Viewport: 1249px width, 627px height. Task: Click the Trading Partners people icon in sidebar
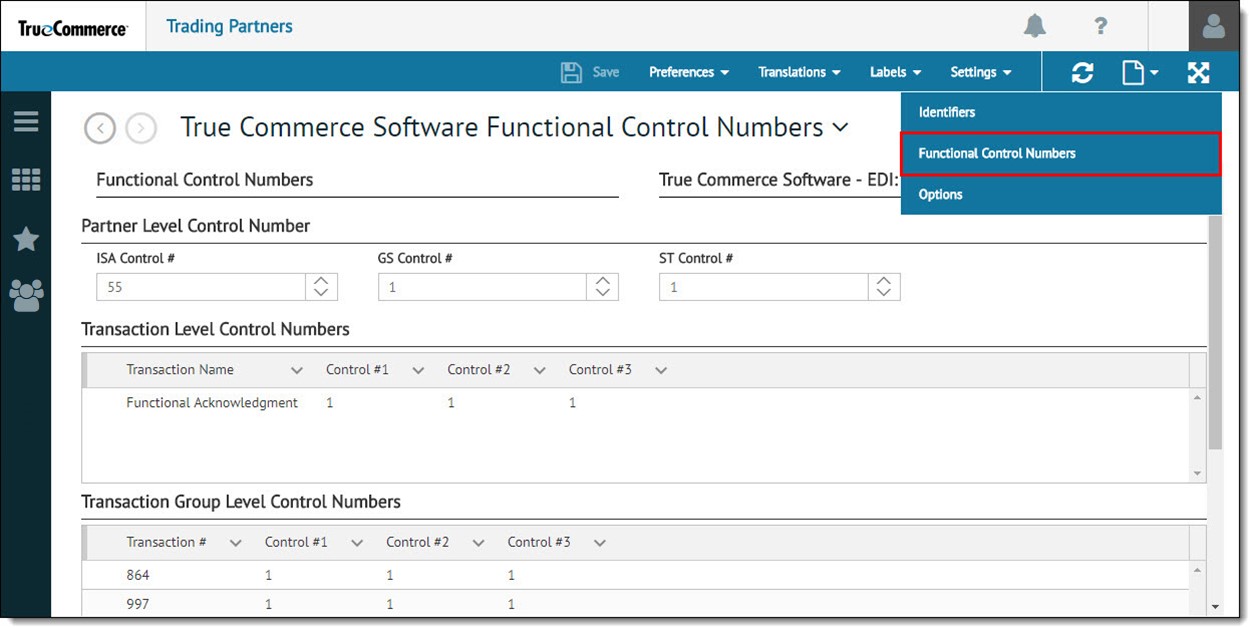[25, 295]
